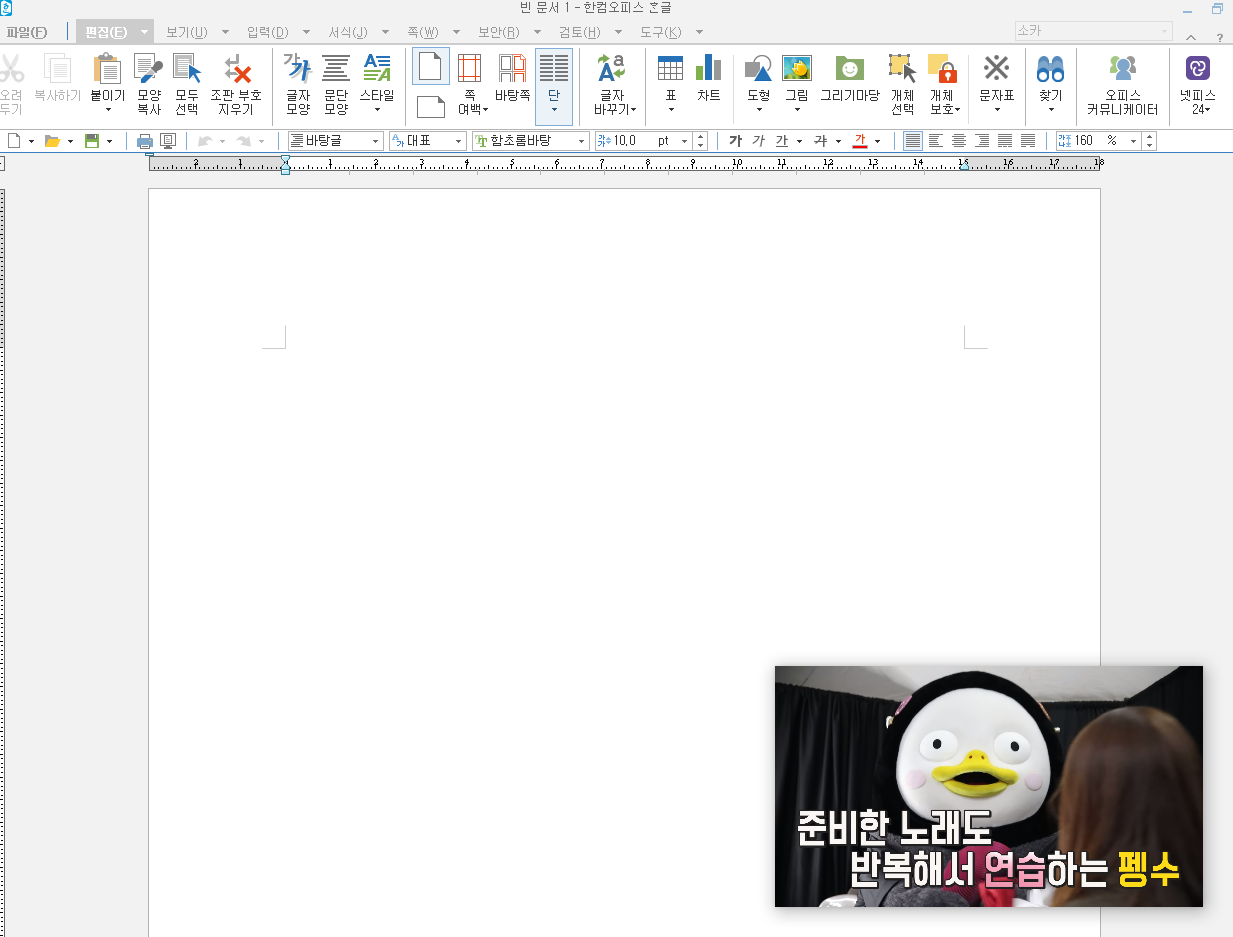
Task: Insert a table with 표 icon
Action: tap(670, 68)
